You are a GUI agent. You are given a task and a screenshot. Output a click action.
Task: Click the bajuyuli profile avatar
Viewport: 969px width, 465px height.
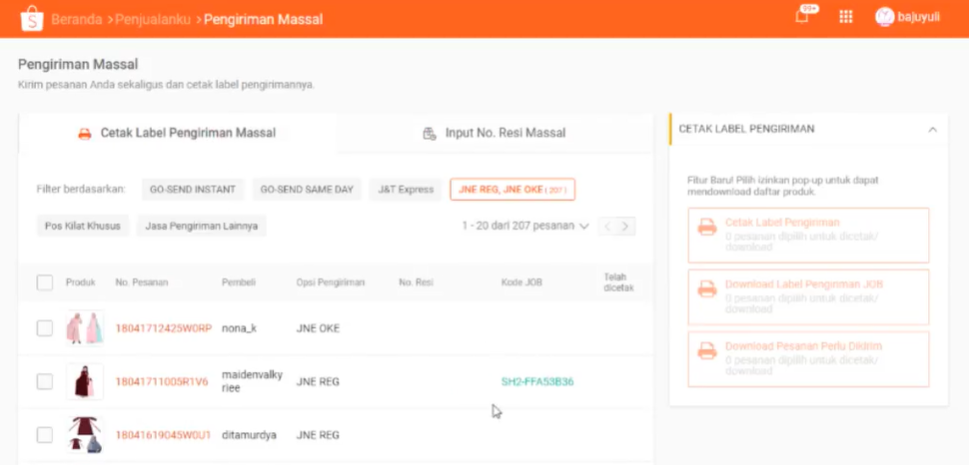(884, 17)
